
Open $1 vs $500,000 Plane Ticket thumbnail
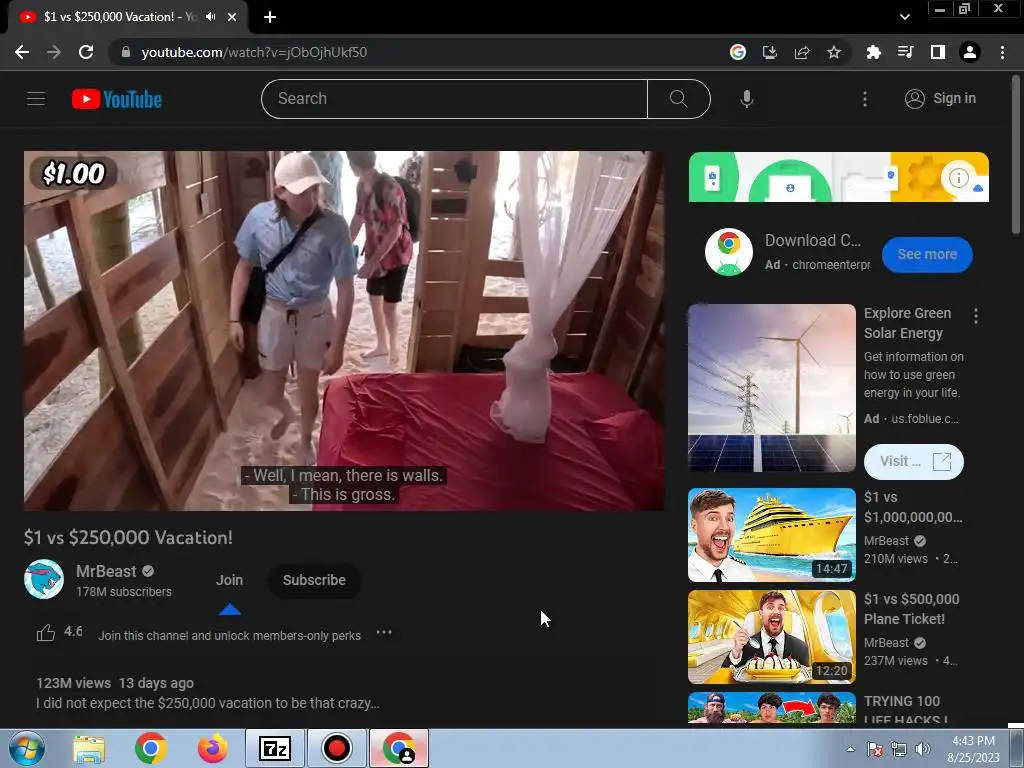[772, 637]
